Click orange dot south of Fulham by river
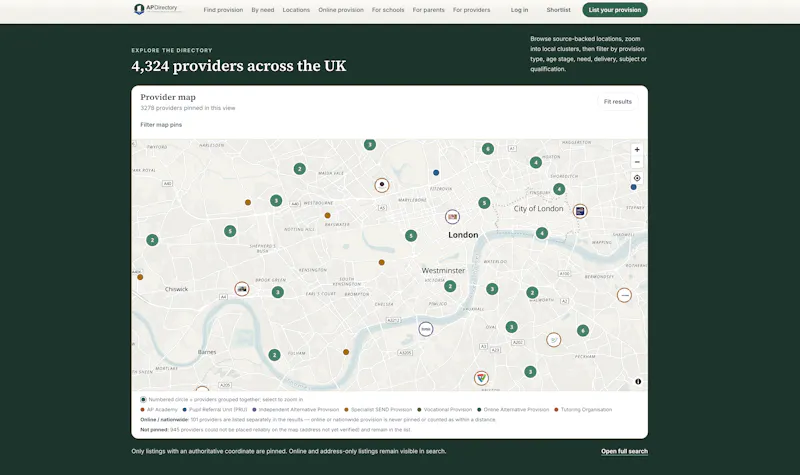 pyautogui.click(x=346, y=352)
